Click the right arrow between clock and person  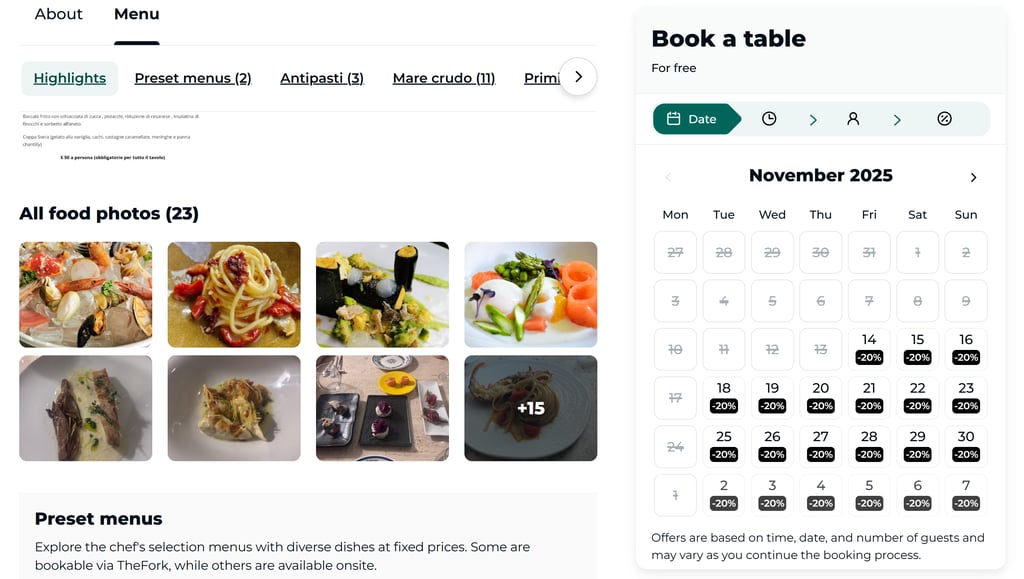coord(811,118)
